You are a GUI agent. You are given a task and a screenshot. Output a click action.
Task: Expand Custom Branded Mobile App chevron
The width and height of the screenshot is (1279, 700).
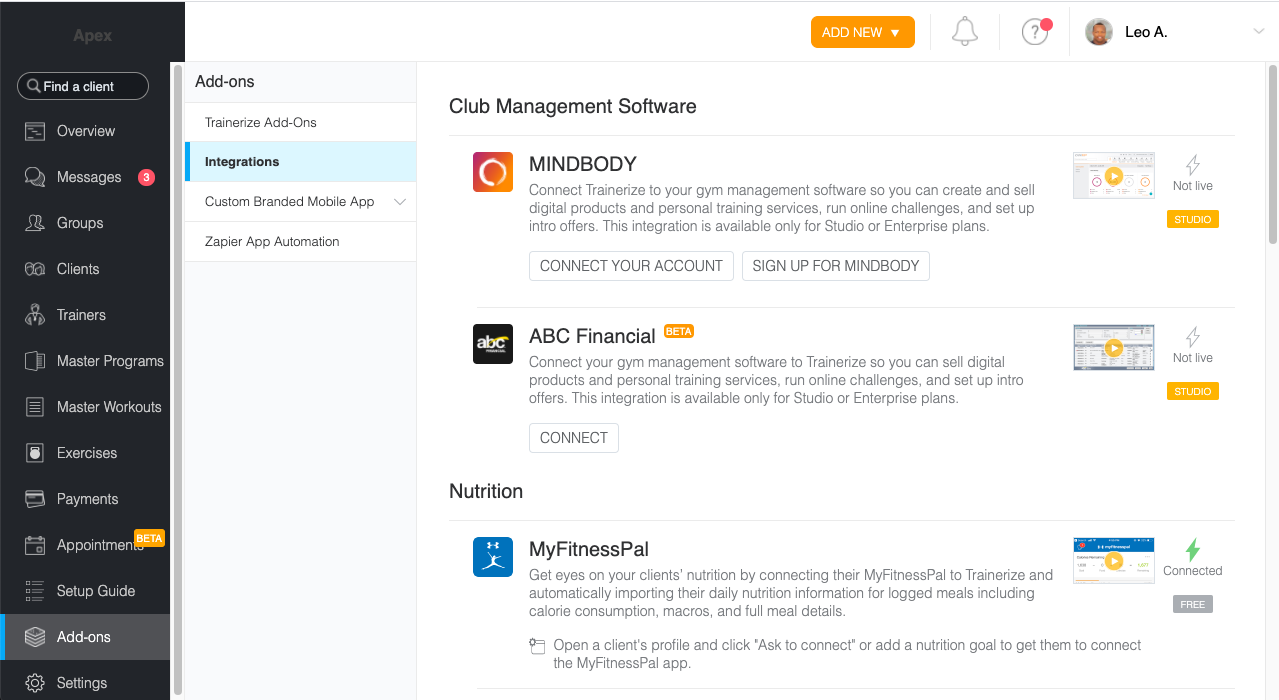(400, 202)
